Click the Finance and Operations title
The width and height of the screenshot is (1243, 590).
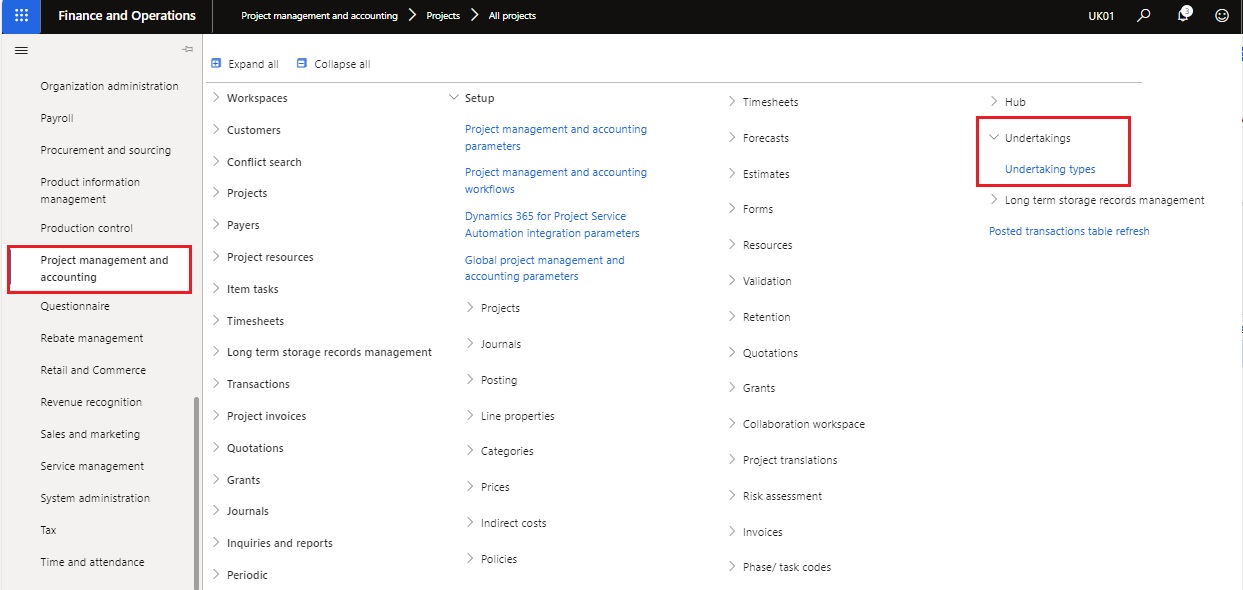(x=127, y=16)
